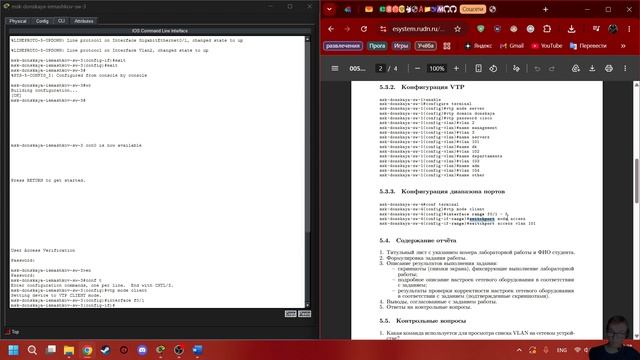640x360 pixels.
Task: Expand hidden bookmarks with double chevron
Action: pos(623,46)
